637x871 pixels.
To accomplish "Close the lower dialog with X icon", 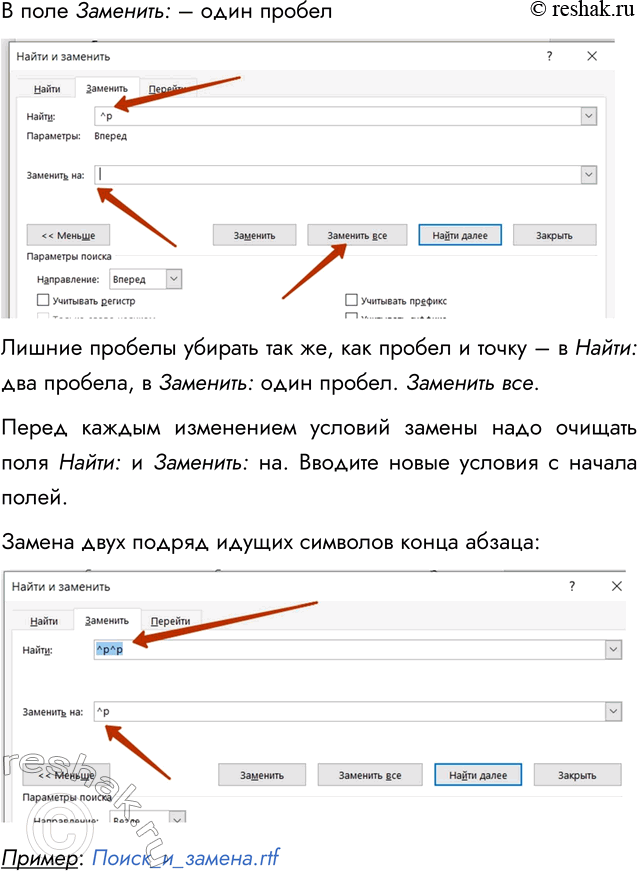I will [x=616, y=586].
